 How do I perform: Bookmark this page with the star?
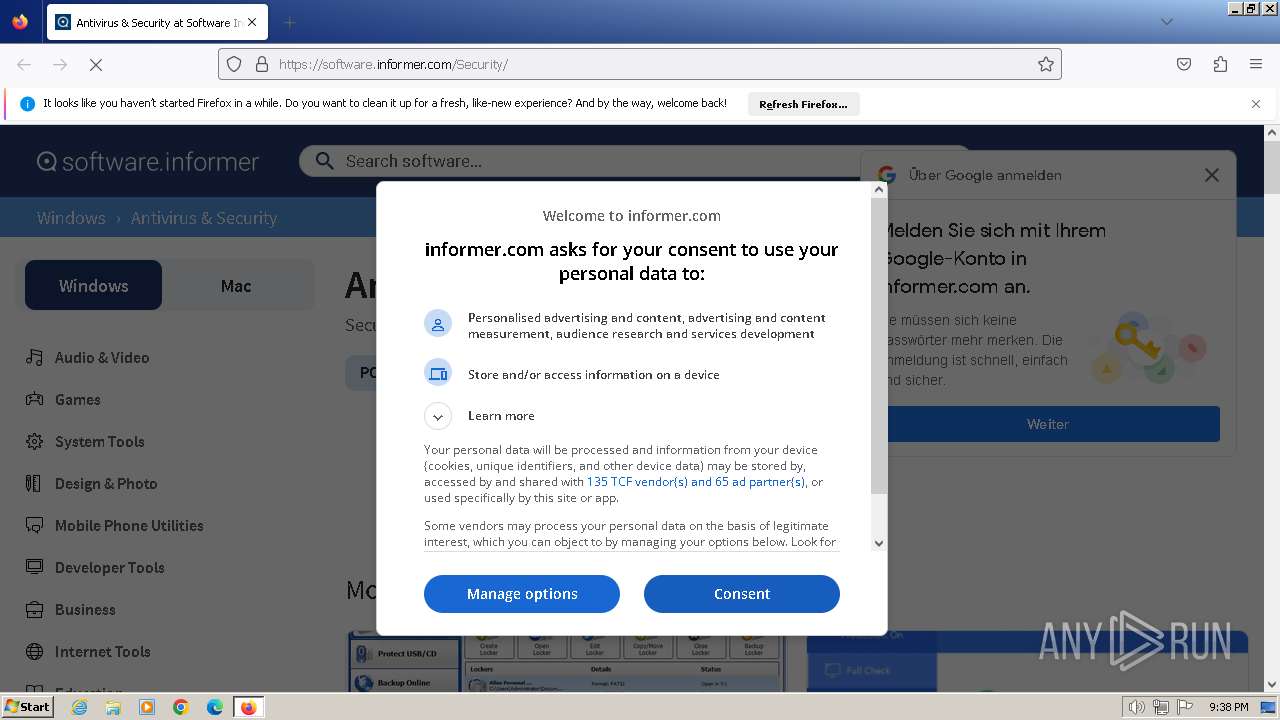point(1046,64)
